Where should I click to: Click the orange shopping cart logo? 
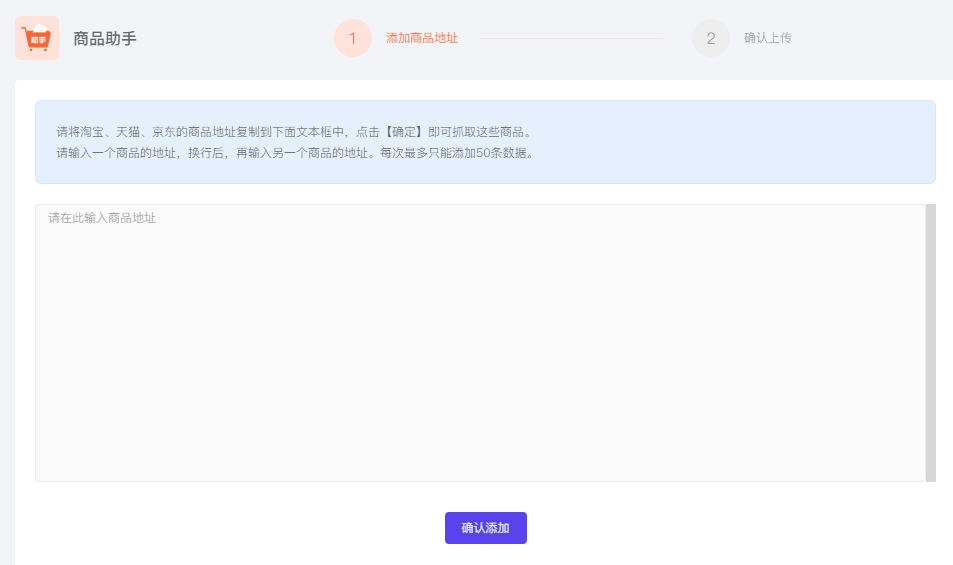[x=37, y=38]
